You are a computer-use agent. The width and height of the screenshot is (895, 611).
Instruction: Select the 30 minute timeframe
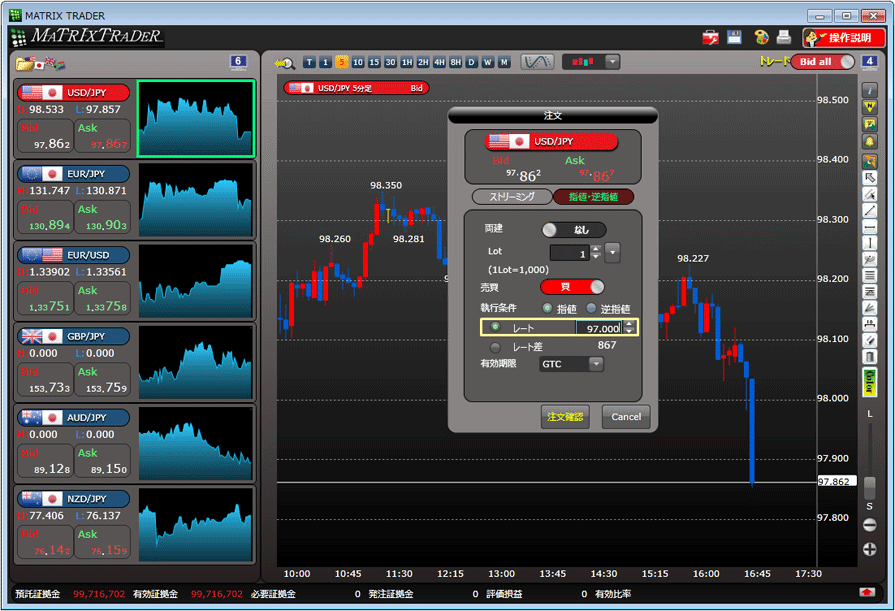(x=390, y=62)
